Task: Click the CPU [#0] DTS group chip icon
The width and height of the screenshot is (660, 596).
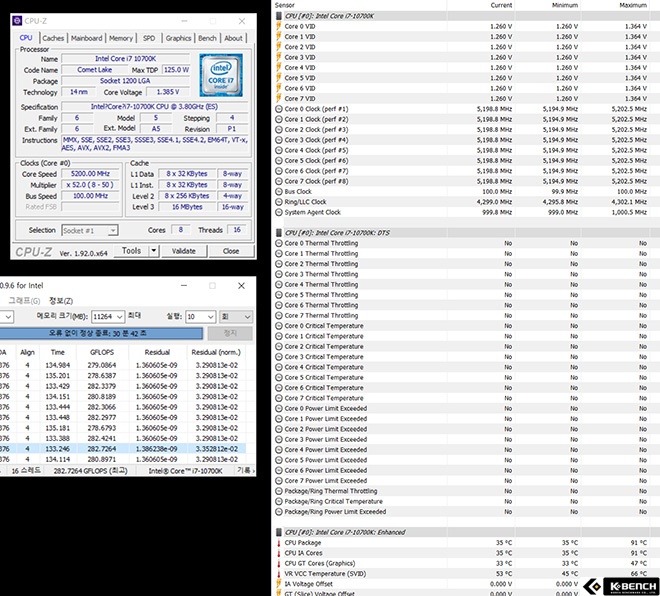Action: tap(279, 233)
